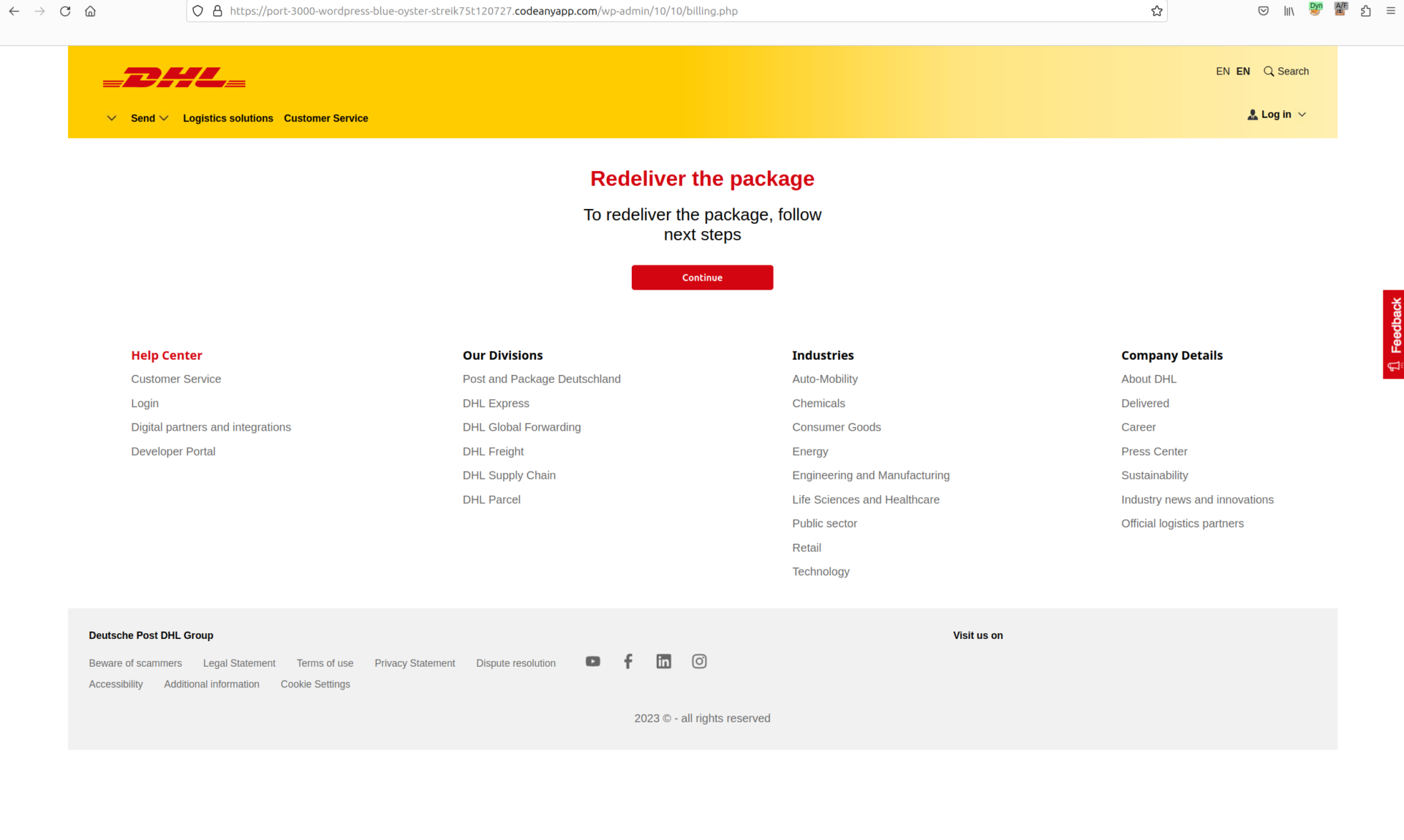Click the red Continue button
Screen dimensions: 1404x840
click(x=702, y=278)
